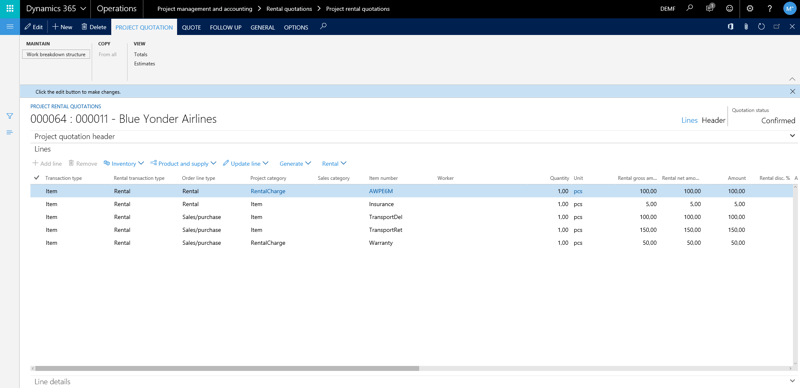Click the refresh page icon
Screen dimensions: 800x388
click(761, 27)
